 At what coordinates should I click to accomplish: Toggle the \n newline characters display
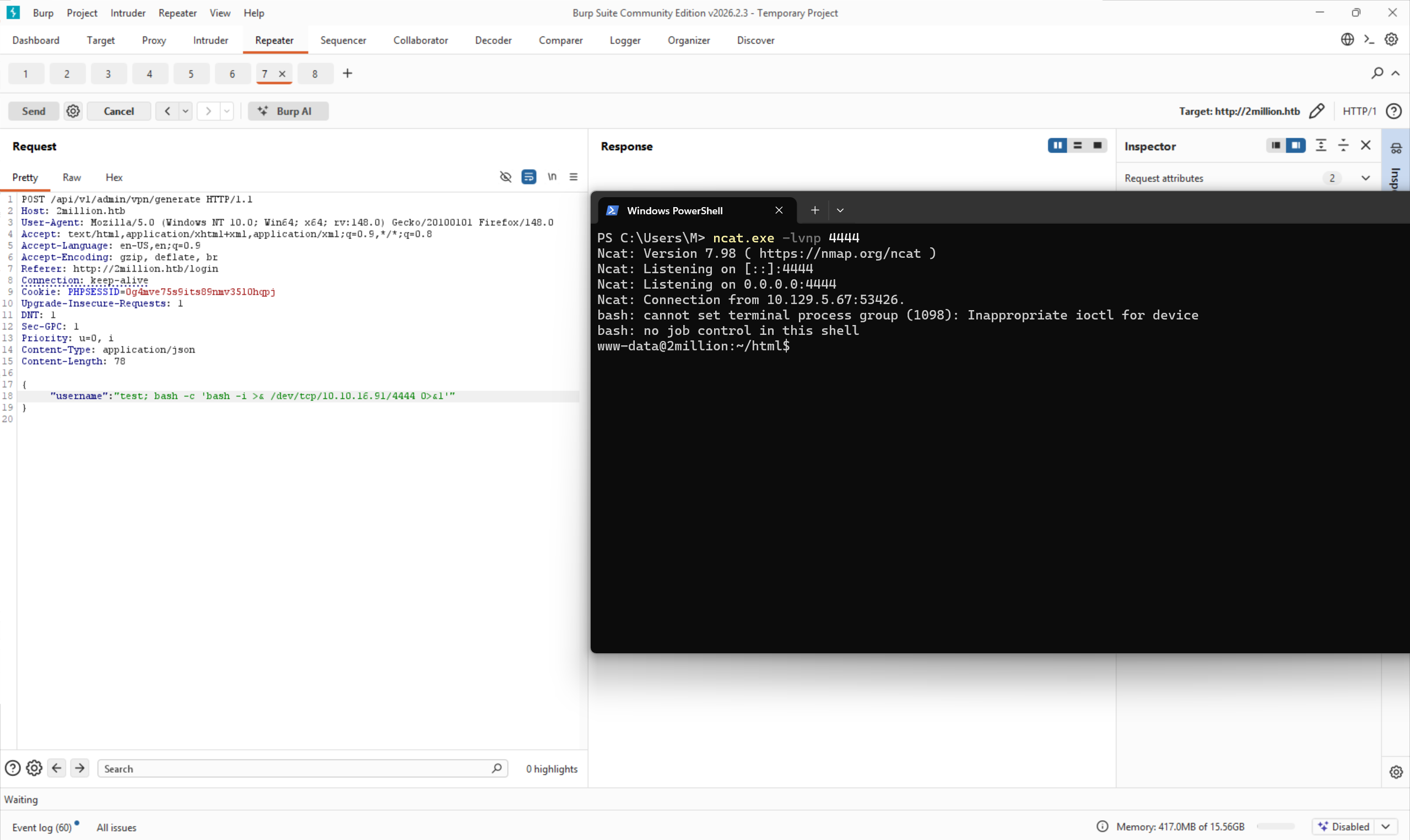click(x=552, y=177)
